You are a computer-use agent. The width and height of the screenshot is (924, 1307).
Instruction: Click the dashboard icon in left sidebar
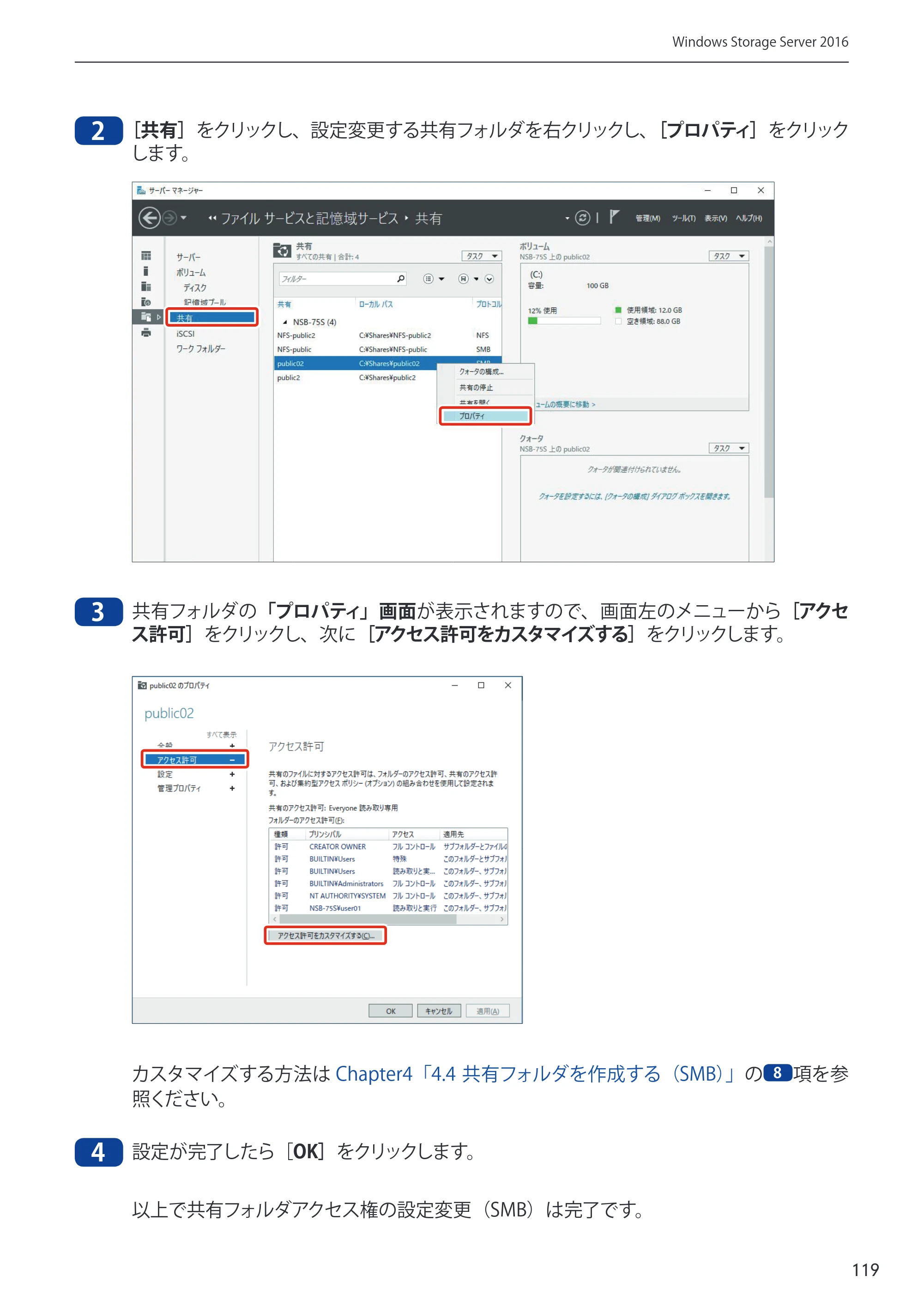[146, 255]
